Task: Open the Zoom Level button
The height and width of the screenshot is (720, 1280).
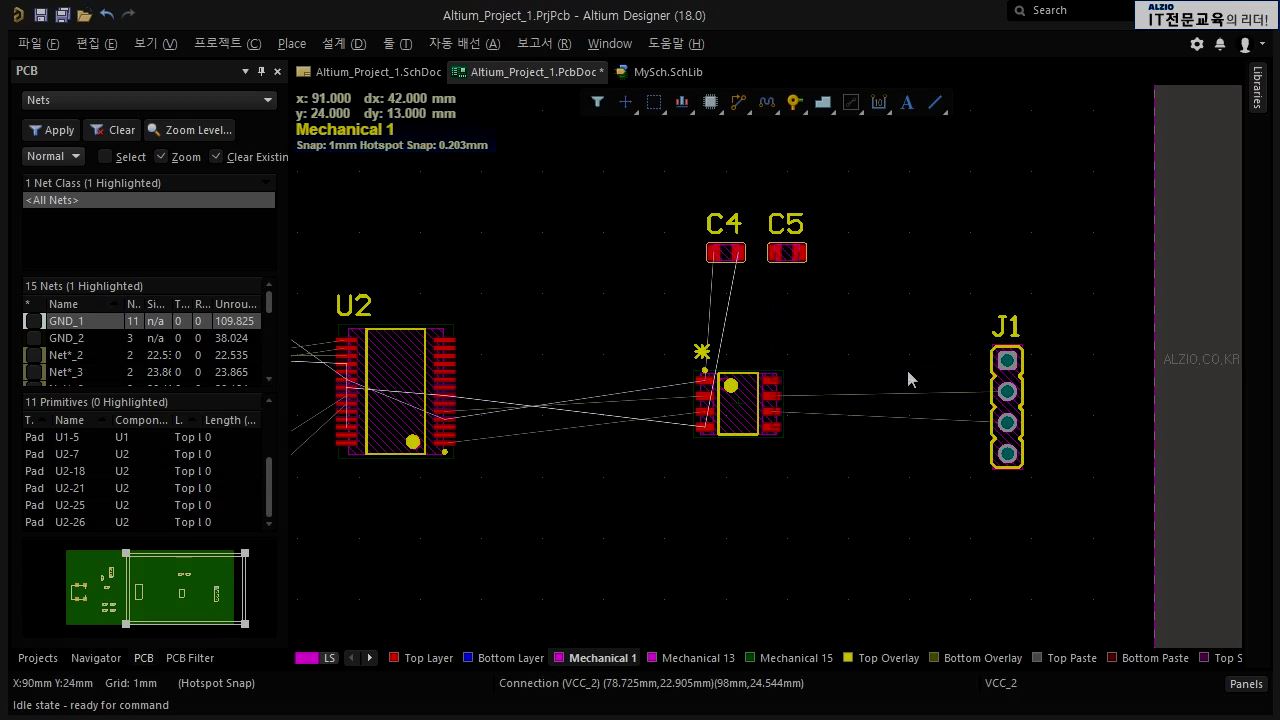Action: pyautogui.click(x=189, y=130)
